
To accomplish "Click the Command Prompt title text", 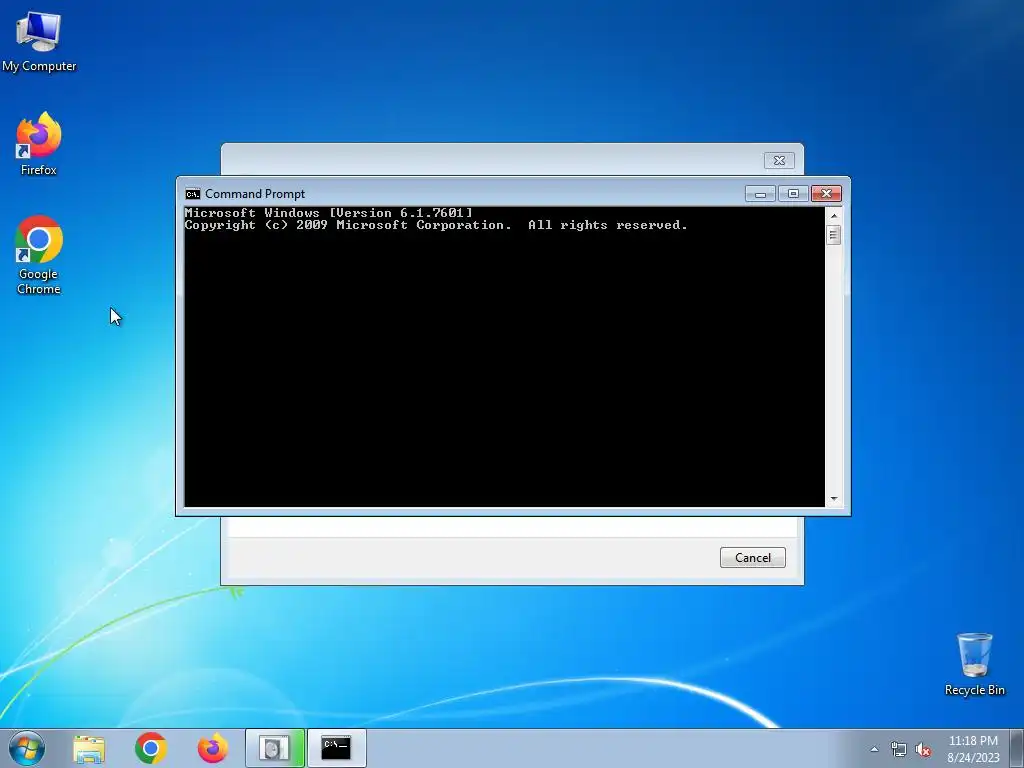I will point(255,194).
